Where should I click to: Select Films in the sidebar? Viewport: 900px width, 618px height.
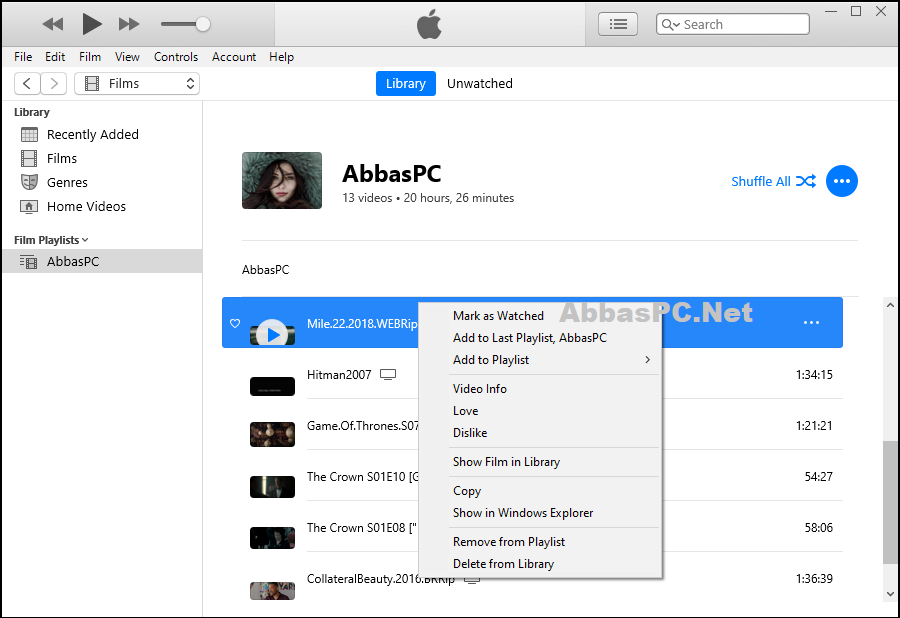pos(102,158)
